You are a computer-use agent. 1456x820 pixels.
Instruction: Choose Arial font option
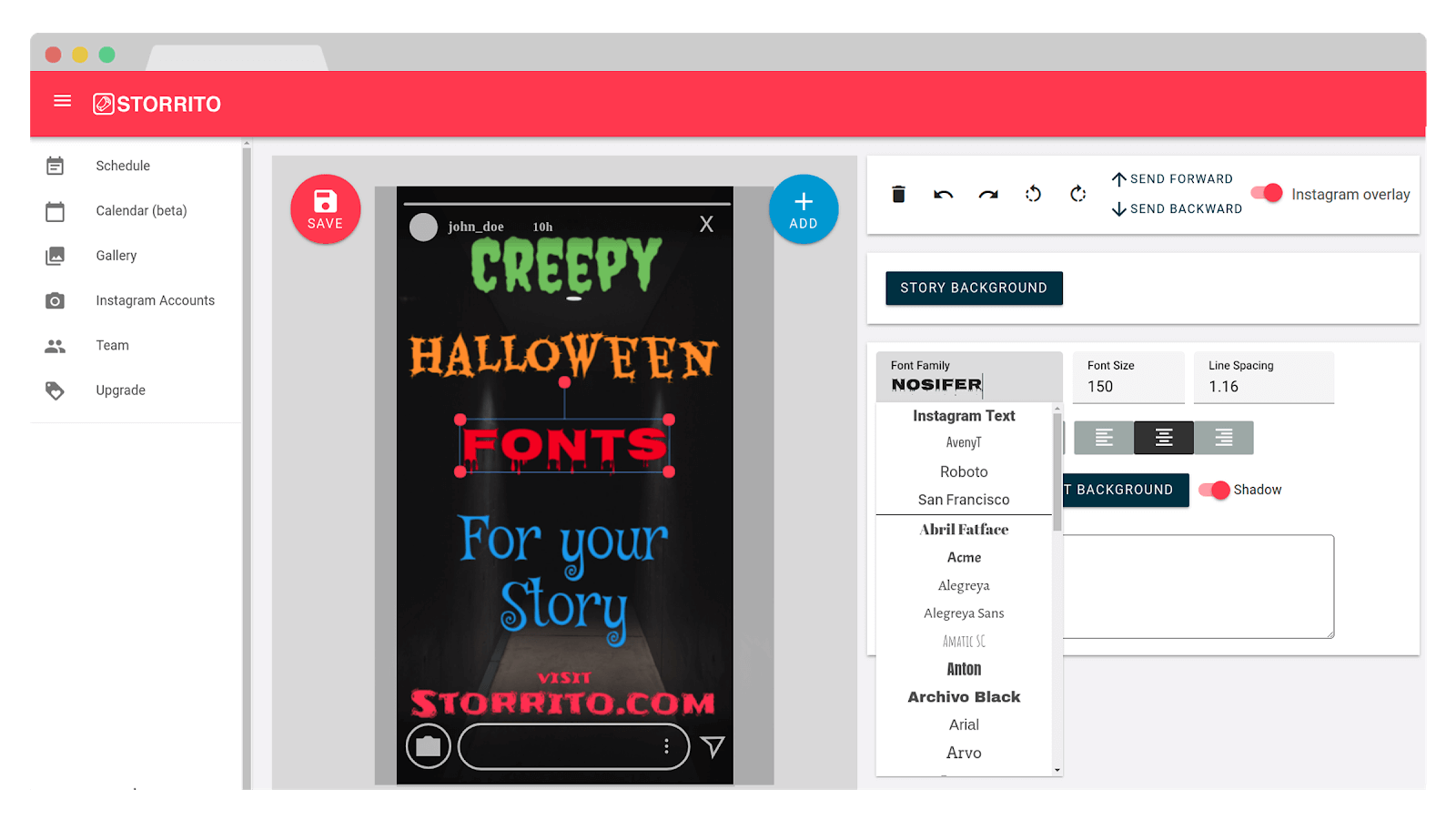(964, 725)
